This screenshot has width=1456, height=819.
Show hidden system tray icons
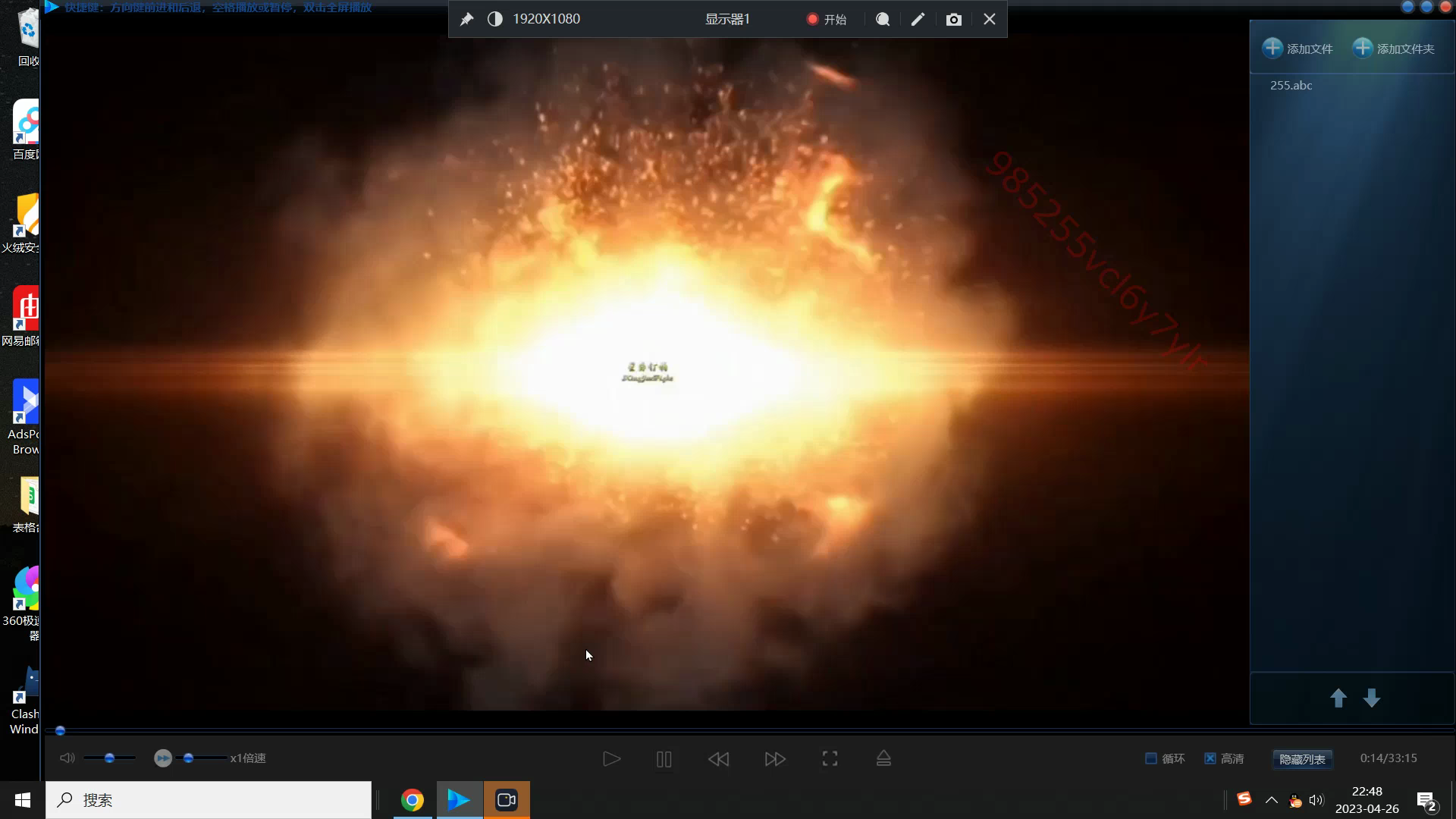[1272, 800]
